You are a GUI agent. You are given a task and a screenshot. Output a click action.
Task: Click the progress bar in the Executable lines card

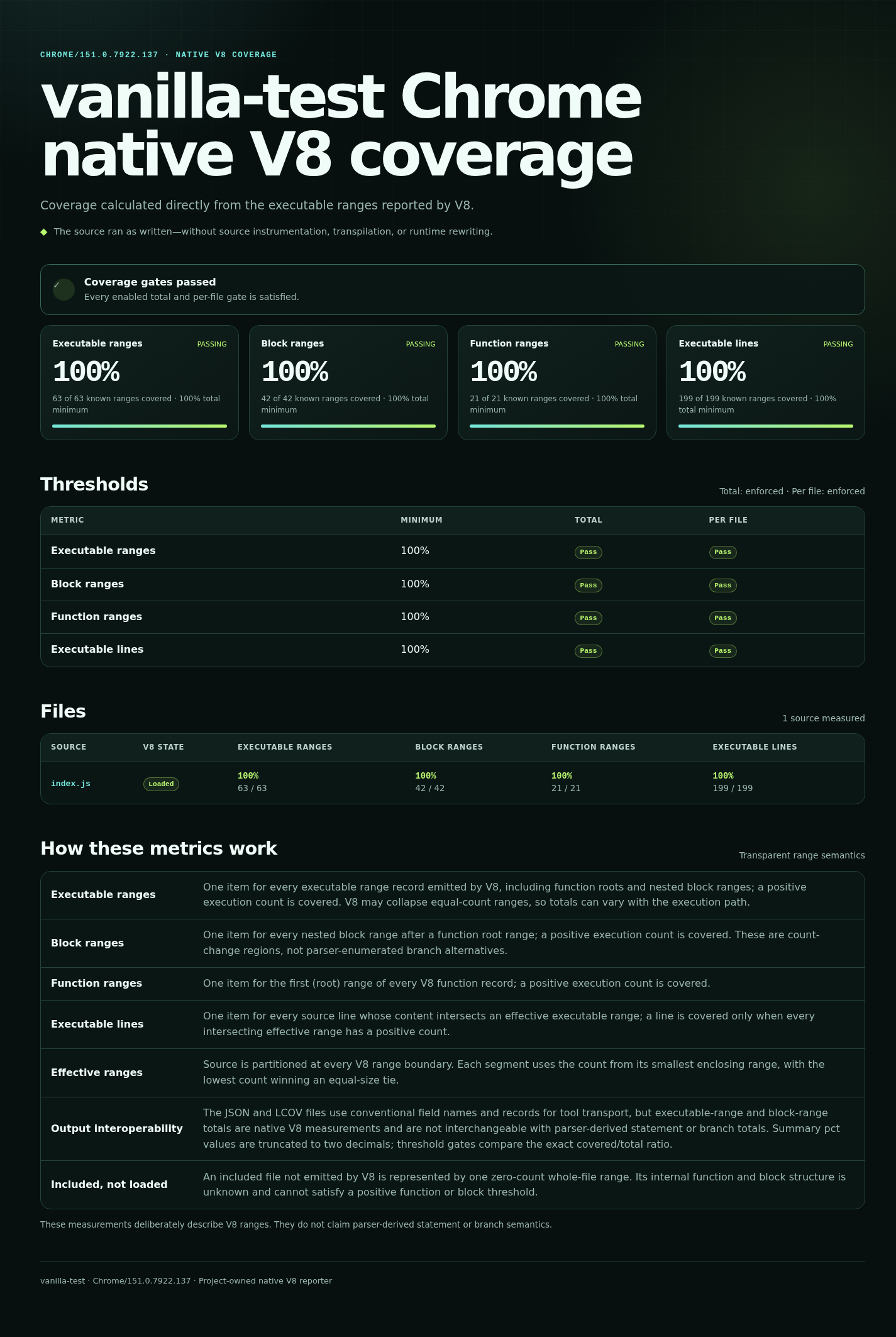[x=766, y=426]
